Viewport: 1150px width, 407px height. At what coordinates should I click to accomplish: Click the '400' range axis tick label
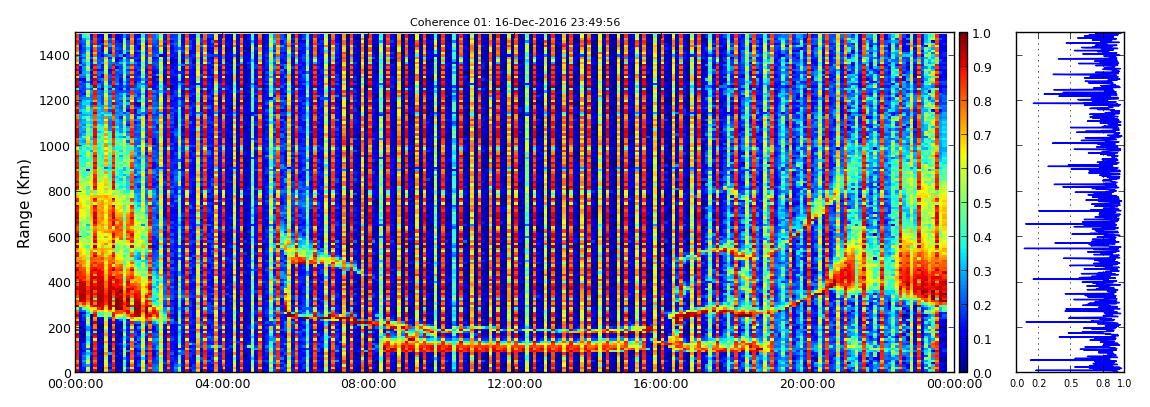[x=57, y=282]
